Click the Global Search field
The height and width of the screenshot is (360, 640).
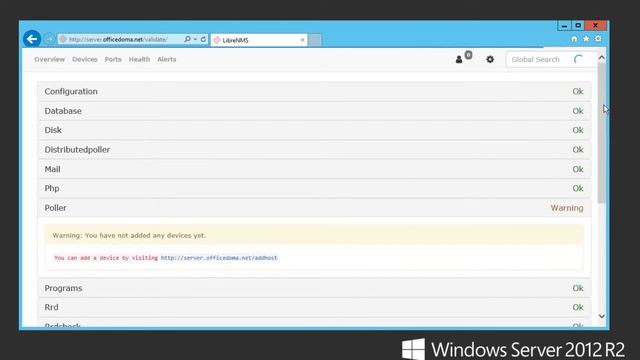(551, 60)
